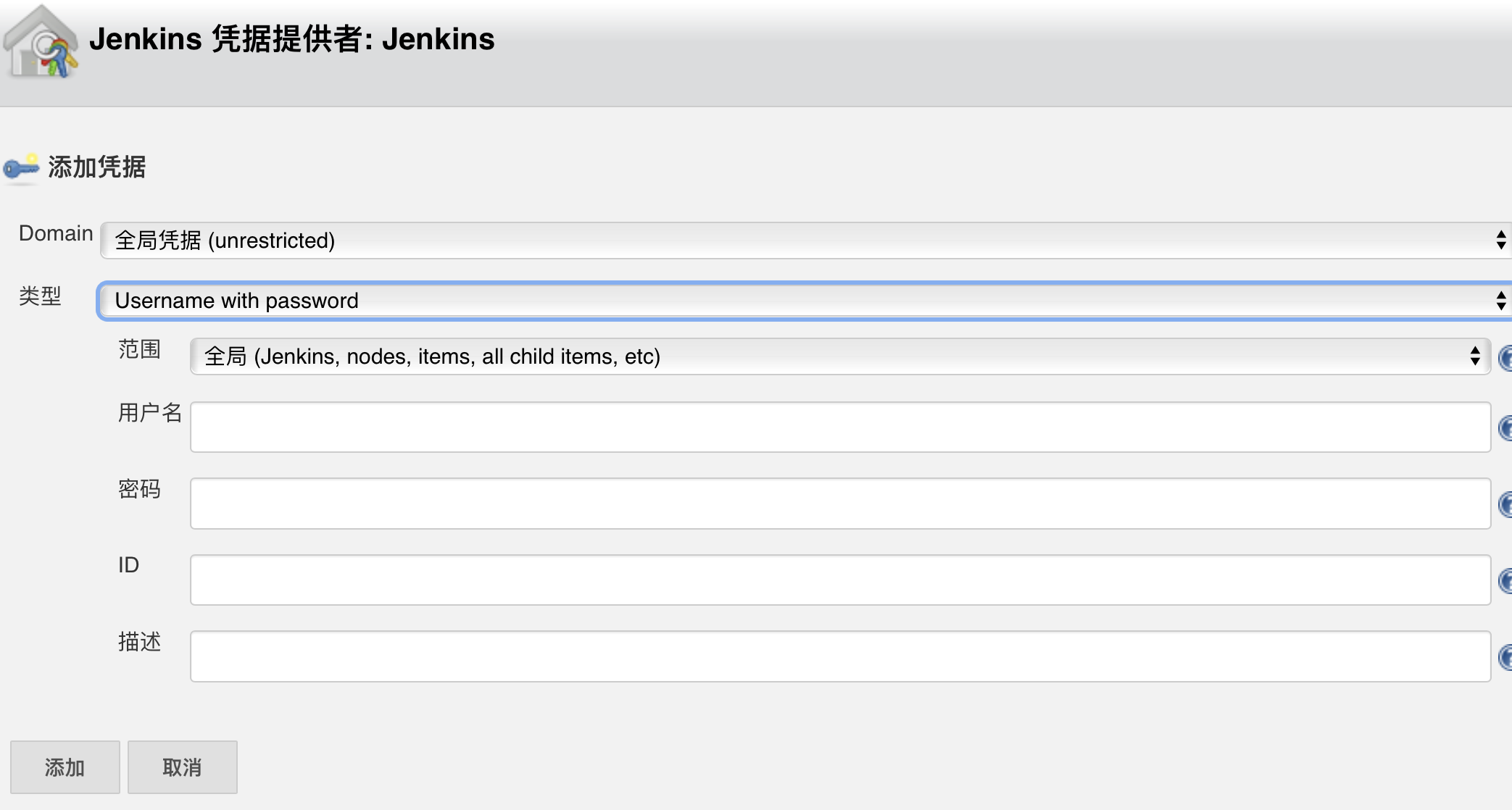This screenshot has height=810, width=1512.
Task: Open help for the 描述 field
Action: (1505, 657)
